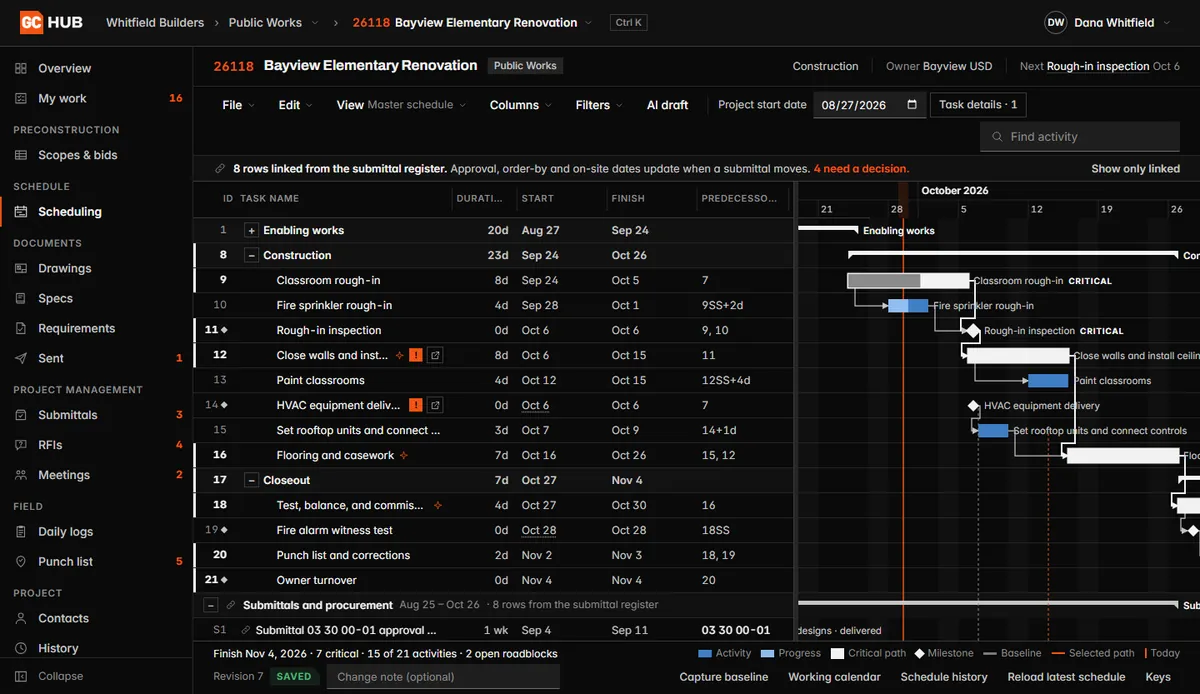1200x694 pixels.
Task: Open Schedule history
Action: (x=944, y=677)
